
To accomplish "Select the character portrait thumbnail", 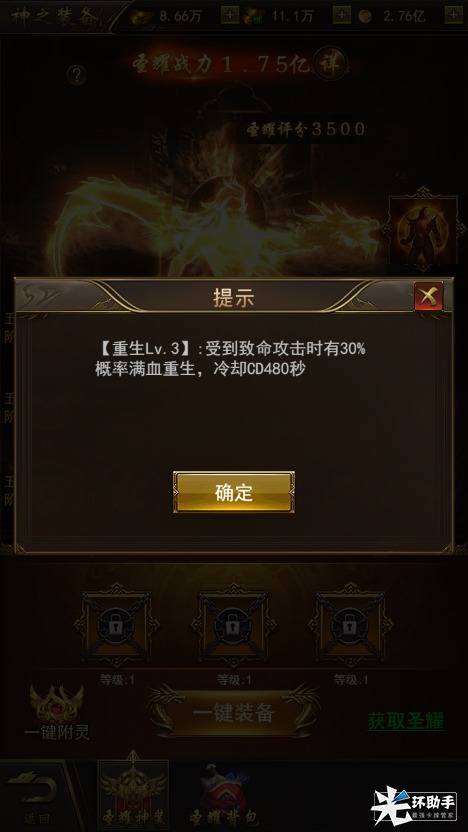I will 423,229.
